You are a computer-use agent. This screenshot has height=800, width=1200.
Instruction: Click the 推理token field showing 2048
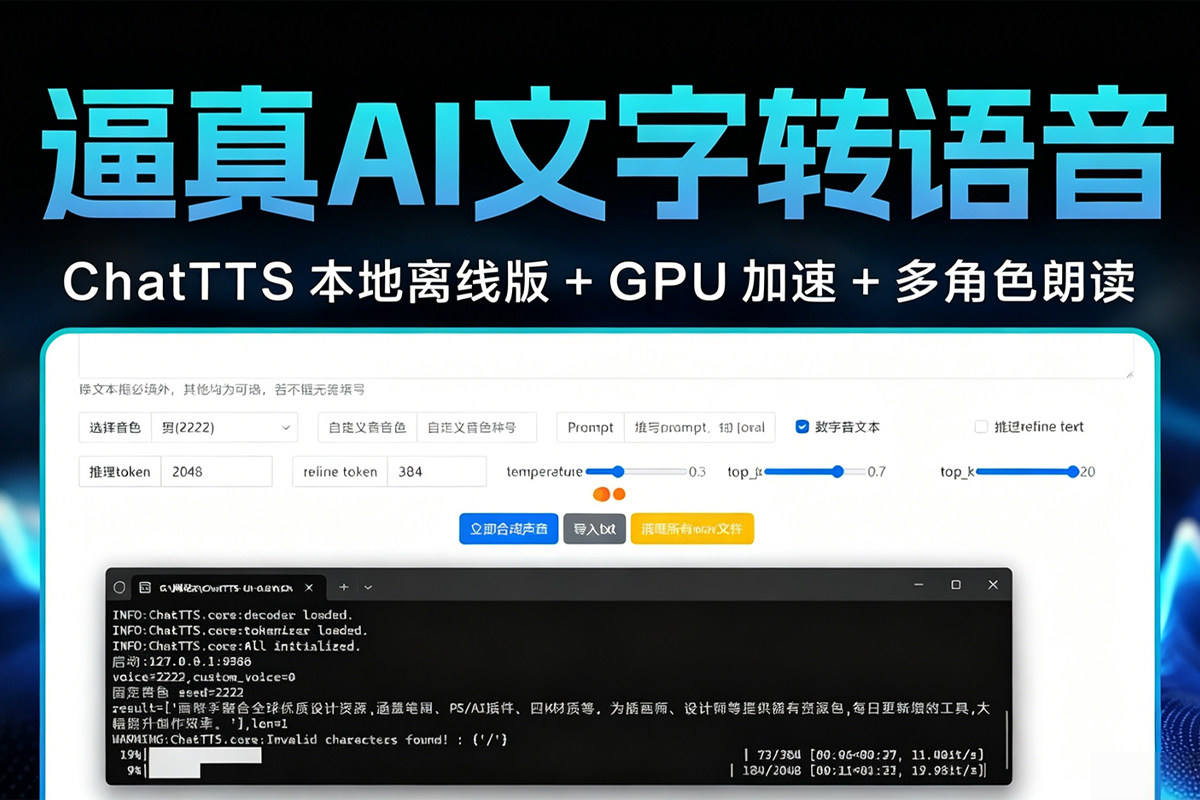pos(217,471)
